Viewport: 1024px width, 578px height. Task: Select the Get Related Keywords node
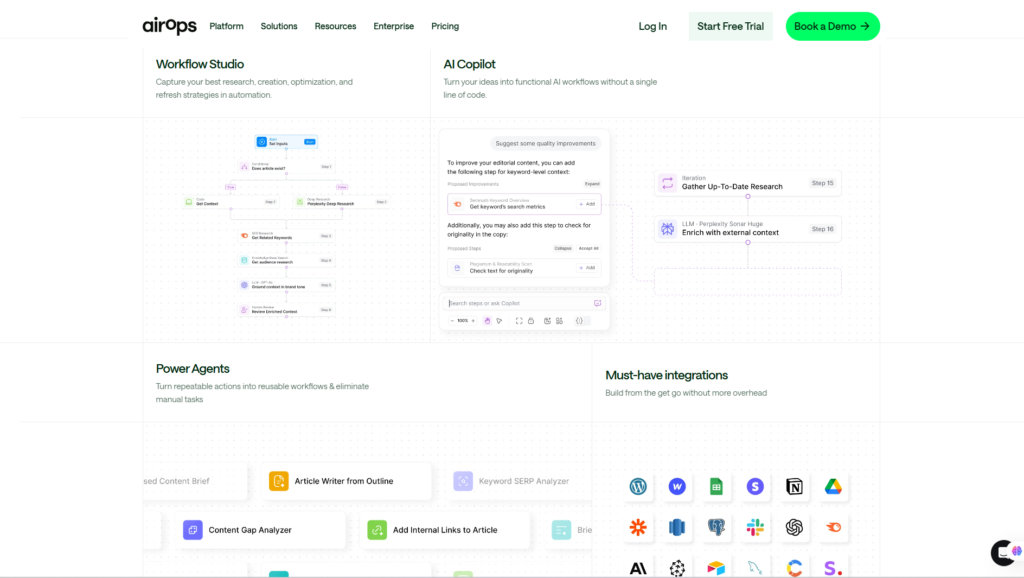pyautogui.click(x=286, y=236)
